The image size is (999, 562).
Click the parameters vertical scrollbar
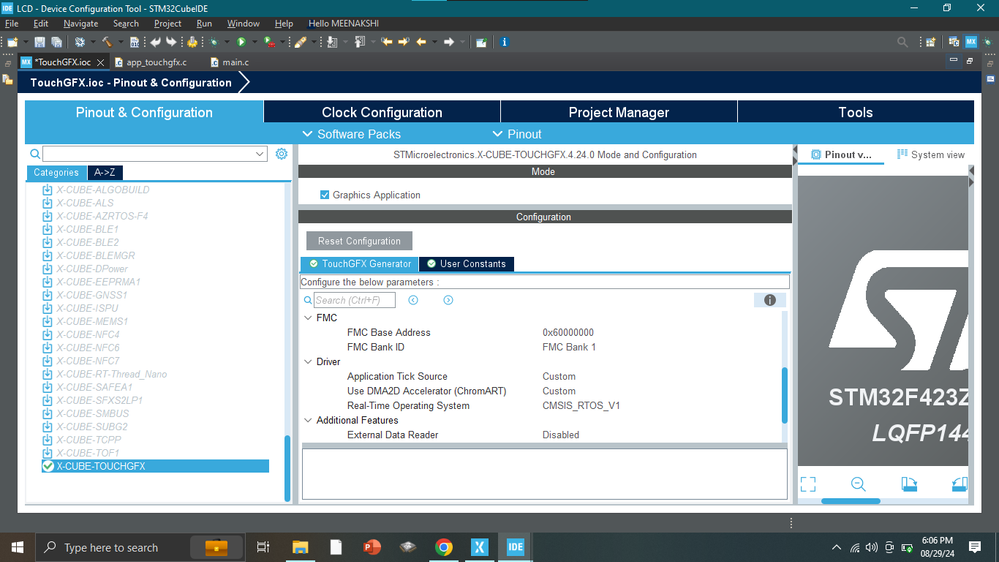tap(784, 395)
